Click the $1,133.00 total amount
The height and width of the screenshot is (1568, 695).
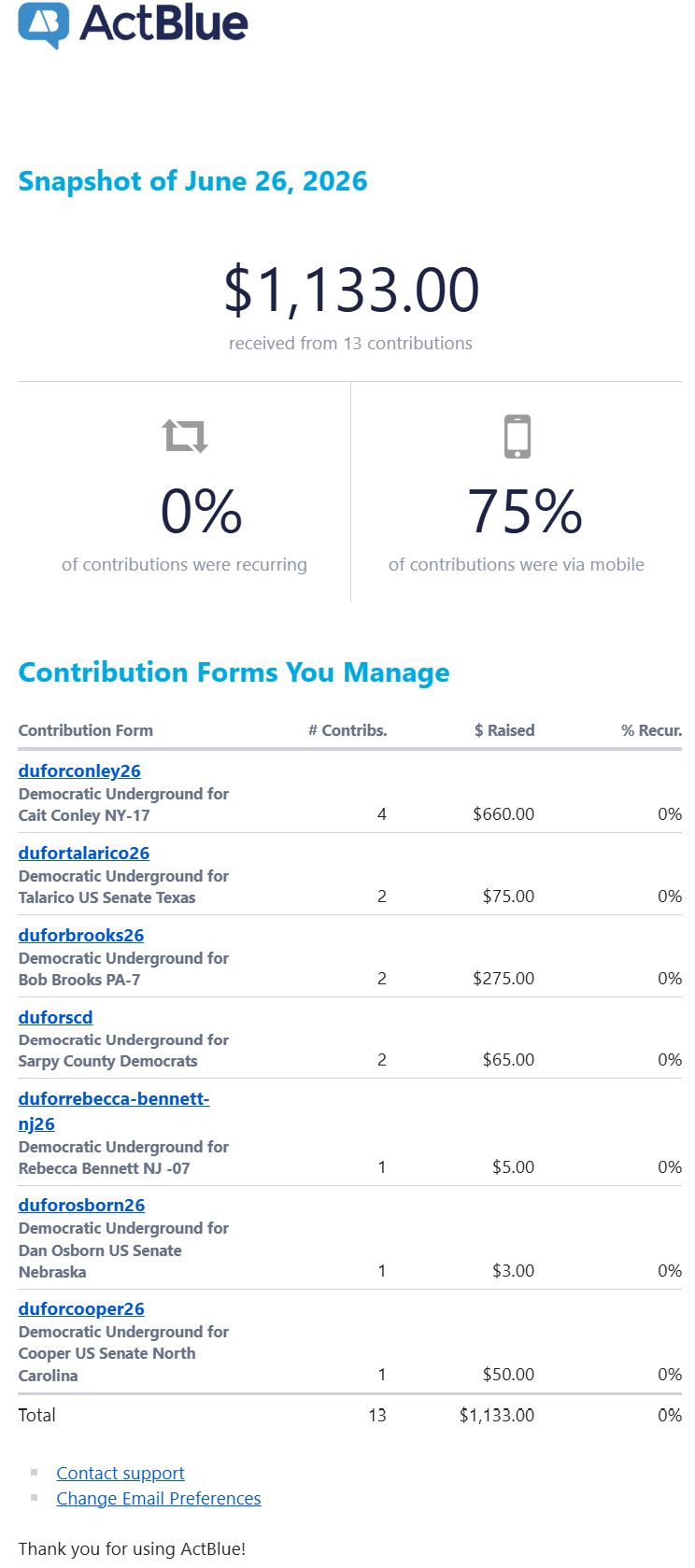pyautogui.click(x=351, y=290)
